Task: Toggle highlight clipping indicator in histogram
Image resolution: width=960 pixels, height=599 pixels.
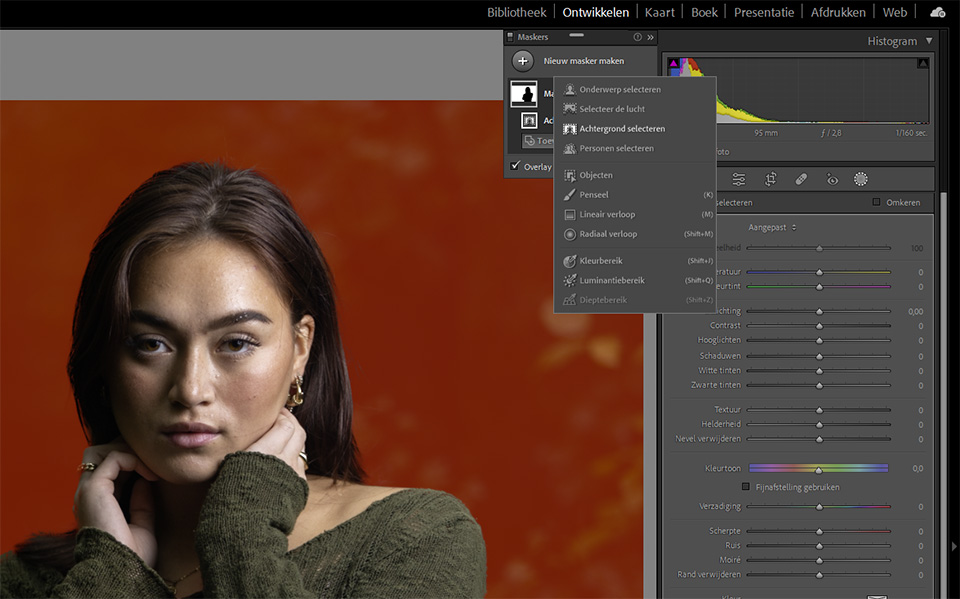Action: [x=923, y=63]
